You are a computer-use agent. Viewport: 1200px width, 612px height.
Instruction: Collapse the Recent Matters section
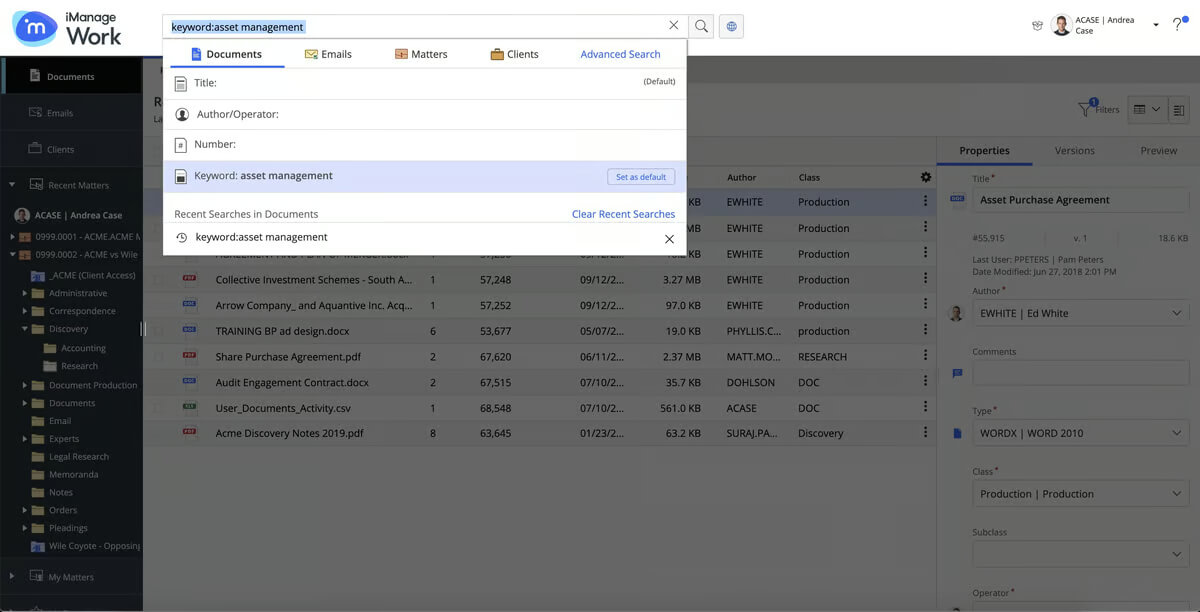[x=12, y=185]
